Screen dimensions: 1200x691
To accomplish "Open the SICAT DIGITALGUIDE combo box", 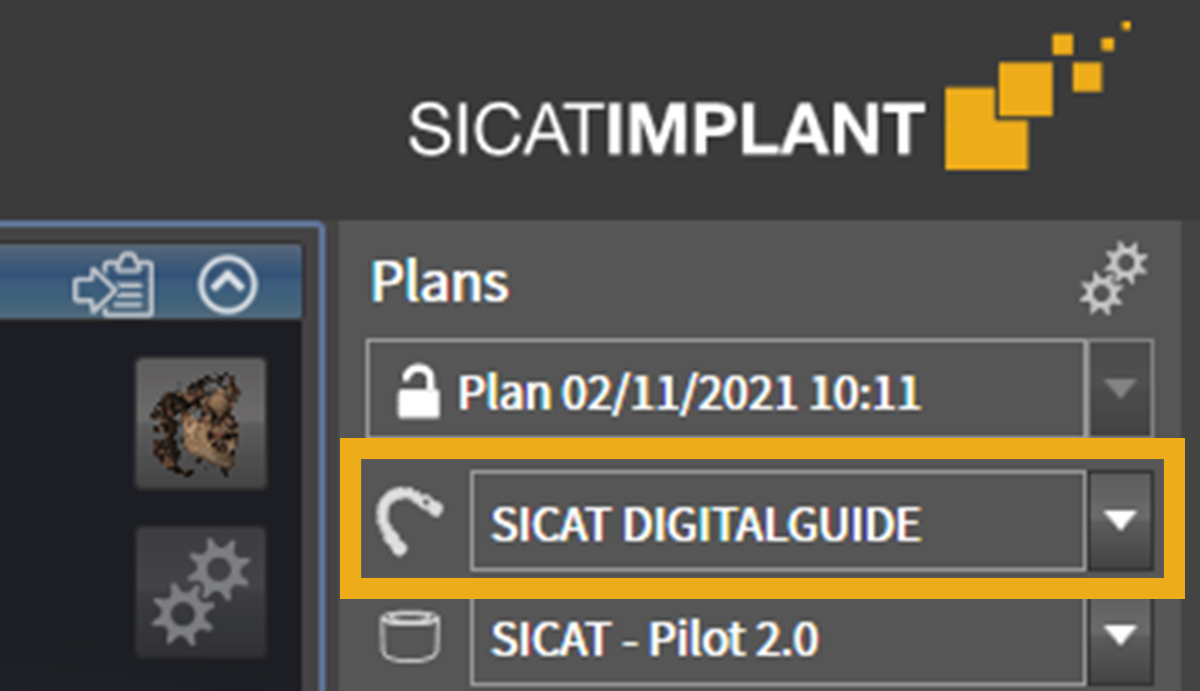I will click(x=777, y=521).
